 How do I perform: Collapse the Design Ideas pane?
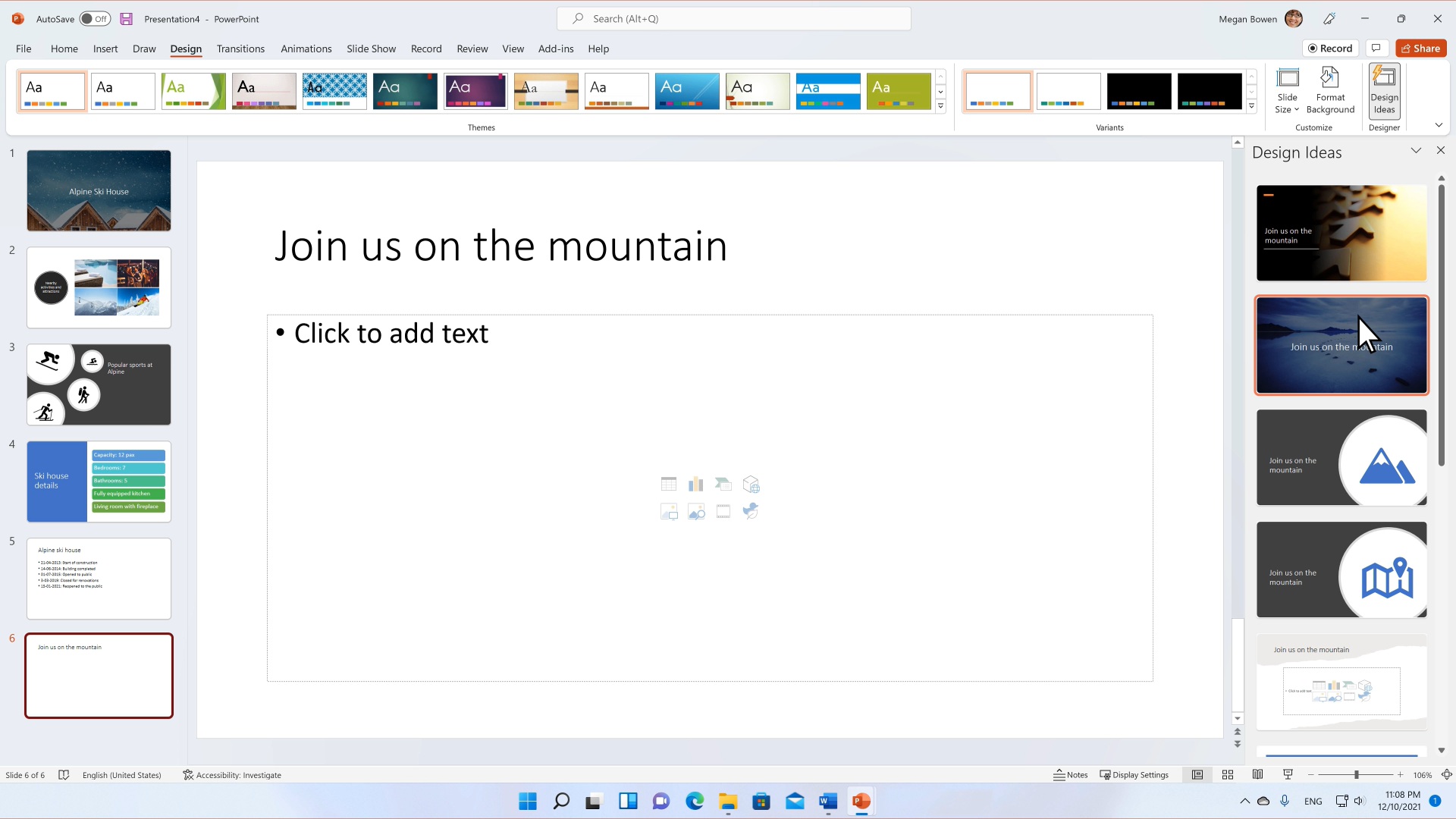(x=1417, y=150)
